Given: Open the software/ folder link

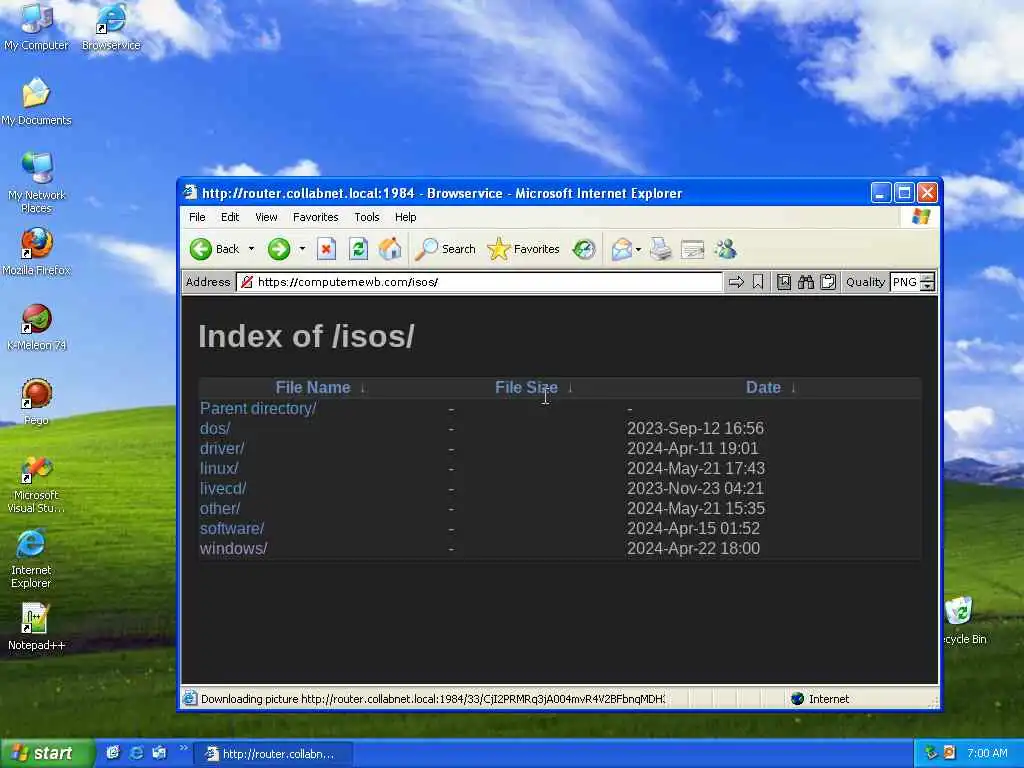Looking at the screenshot, I should 232,528.
